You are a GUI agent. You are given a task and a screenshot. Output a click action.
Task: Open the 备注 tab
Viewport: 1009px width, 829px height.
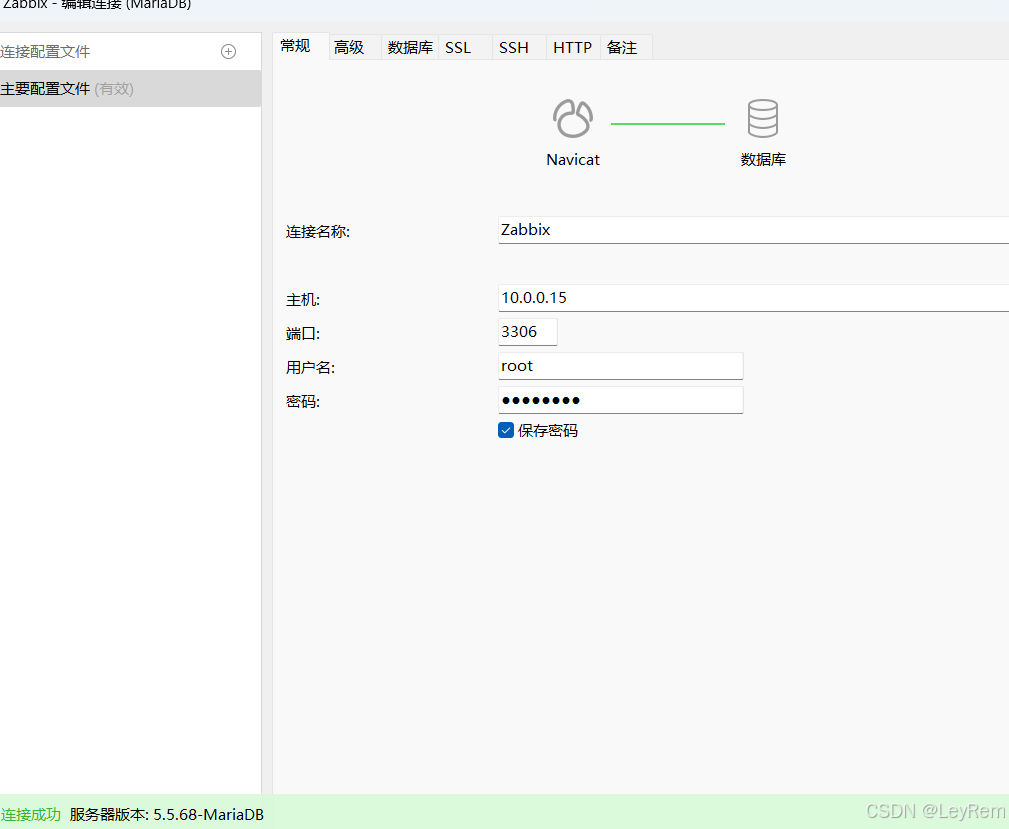point(627,47)
